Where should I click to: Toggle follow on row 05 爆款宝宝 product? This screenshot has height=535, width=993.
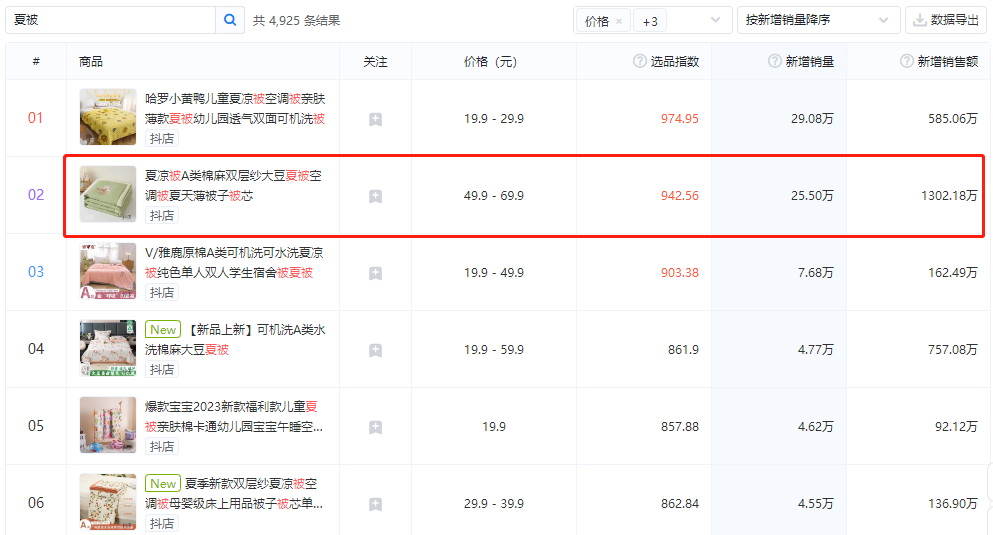click(375, 427)
